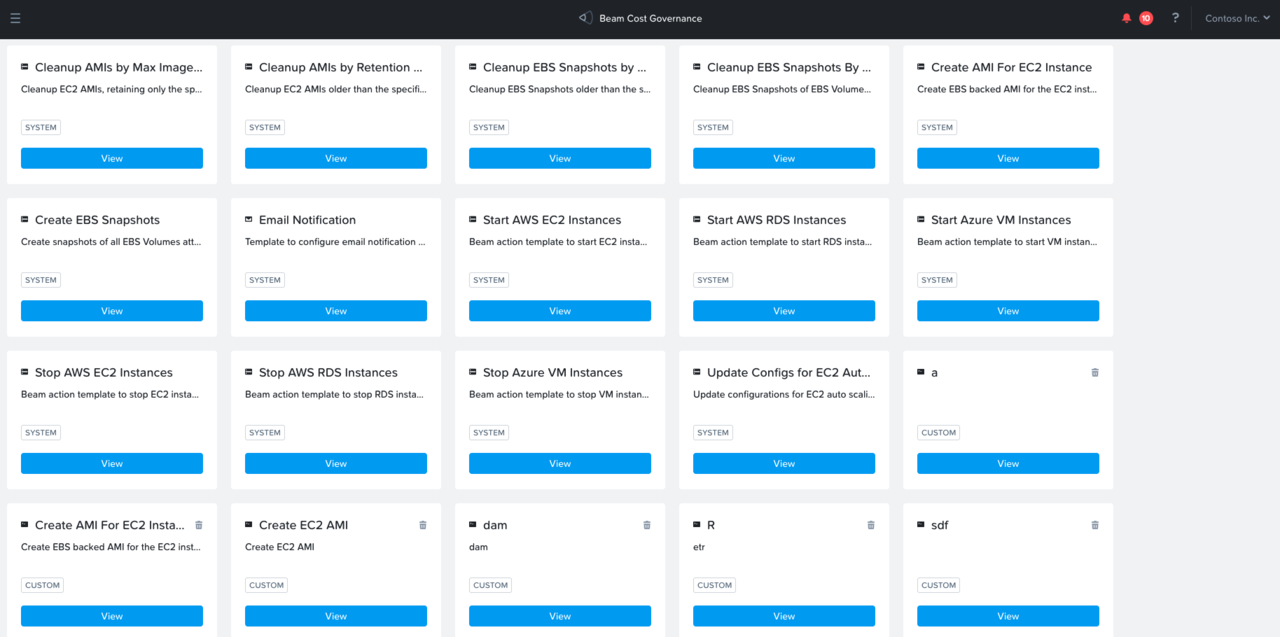This screenshot has height=637, width=1280.
Task: Click the Start AWS RDS Instances title
Action: [776, 219]
